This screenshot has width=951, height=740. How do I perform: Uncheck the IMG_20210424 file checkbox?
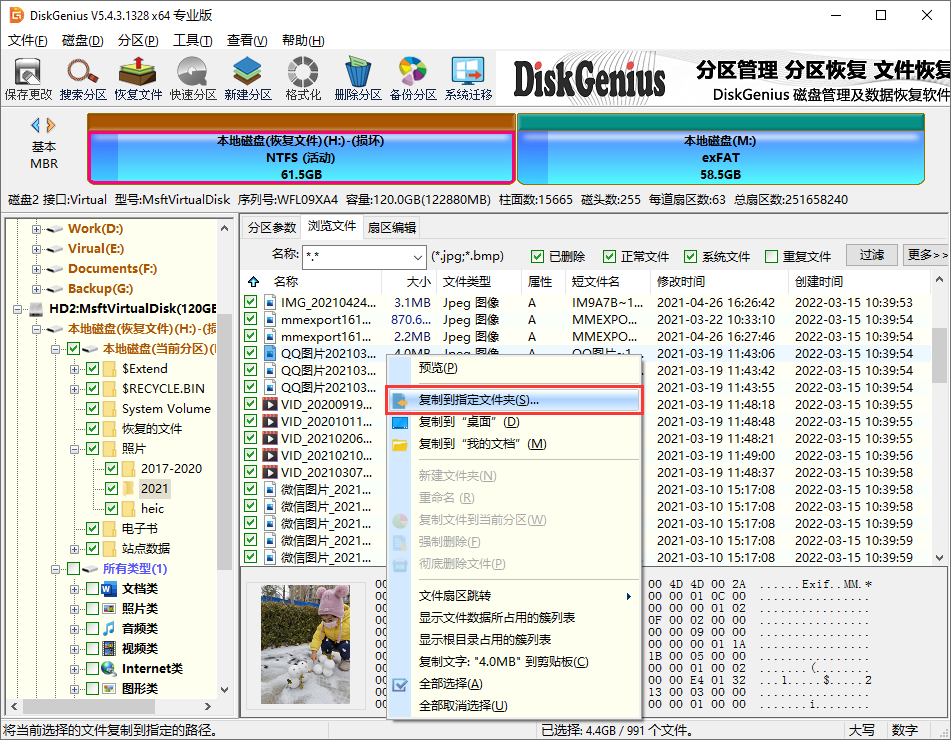[x=250, y=301]
